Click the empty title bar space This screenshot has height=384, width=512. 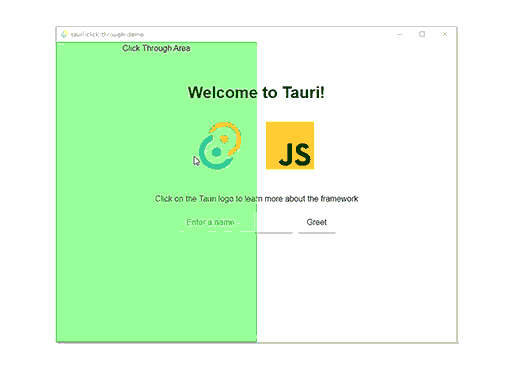[267, 34]
